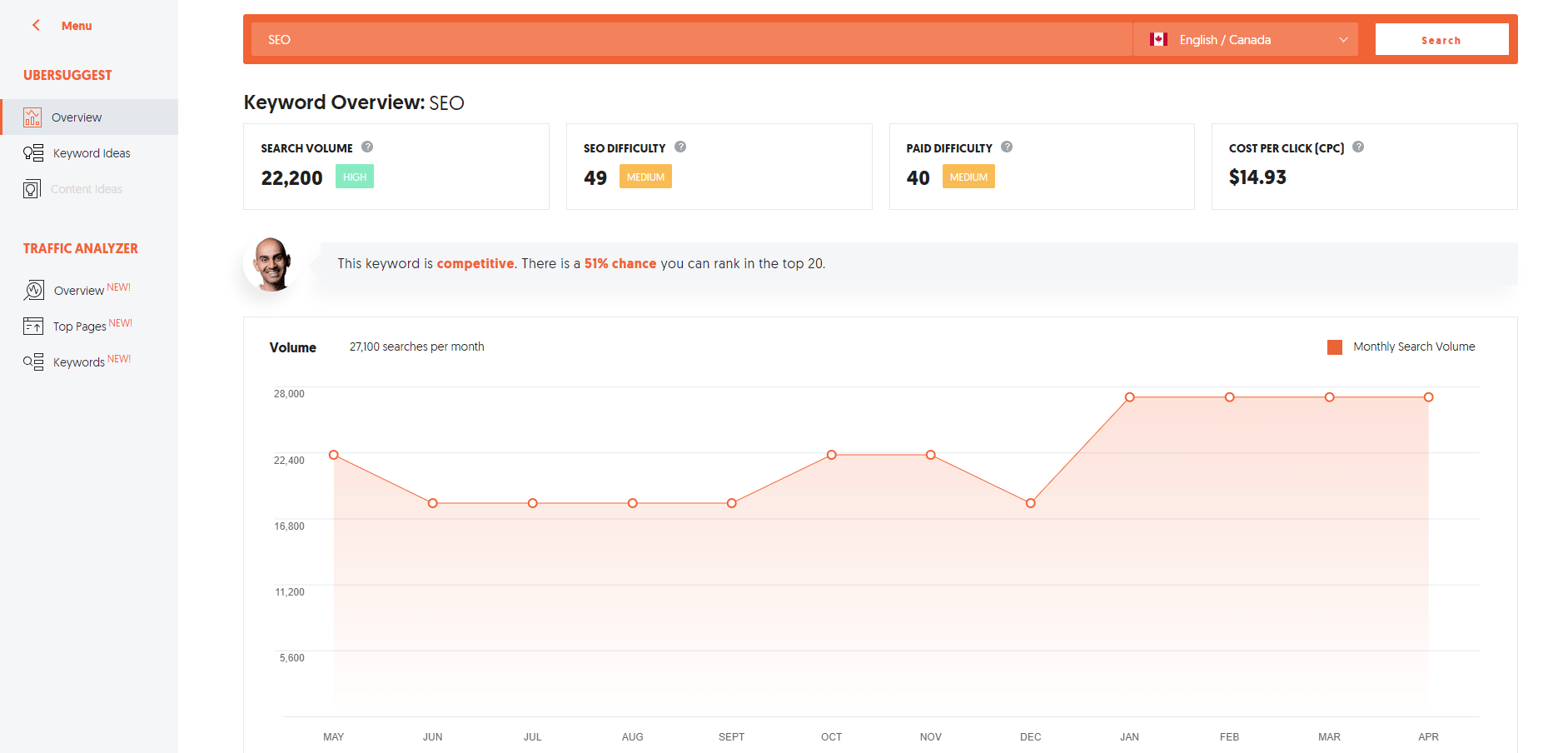Click the MAY data point on chart
This screenshot has height=753, width=1568.
(334, 455)
